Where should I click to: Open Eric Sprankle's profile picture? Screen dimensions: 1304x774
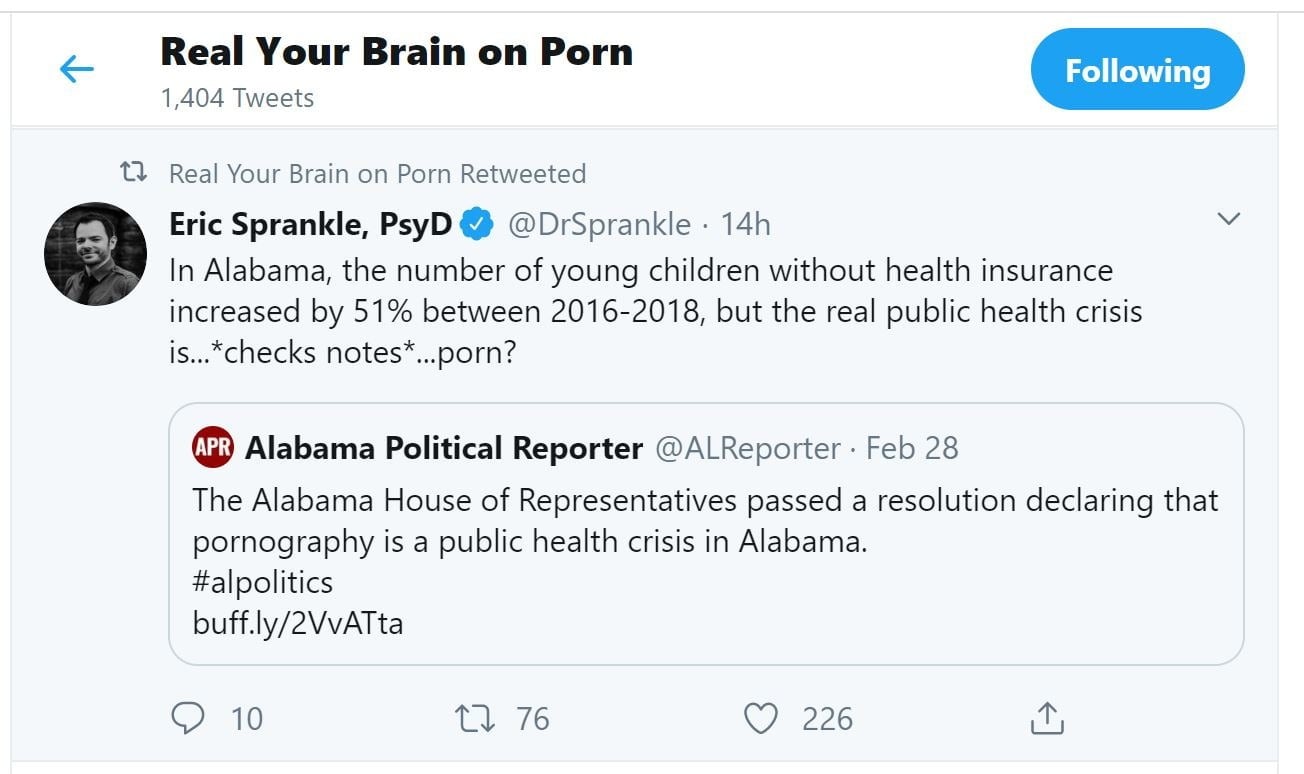95,254
